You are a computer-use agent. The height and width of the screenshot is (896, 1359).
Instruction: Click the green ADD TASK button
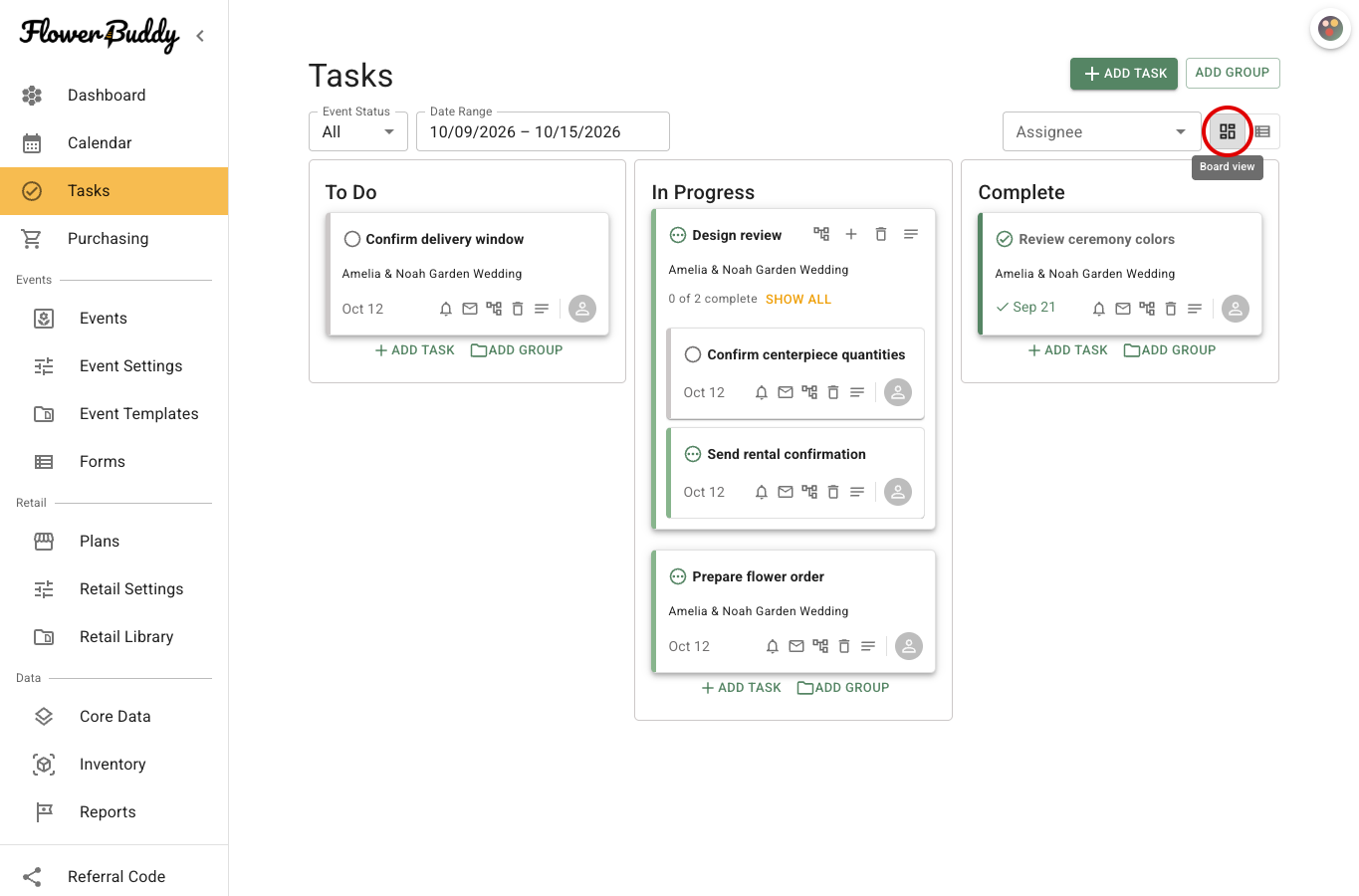[x=1124, y=74]
